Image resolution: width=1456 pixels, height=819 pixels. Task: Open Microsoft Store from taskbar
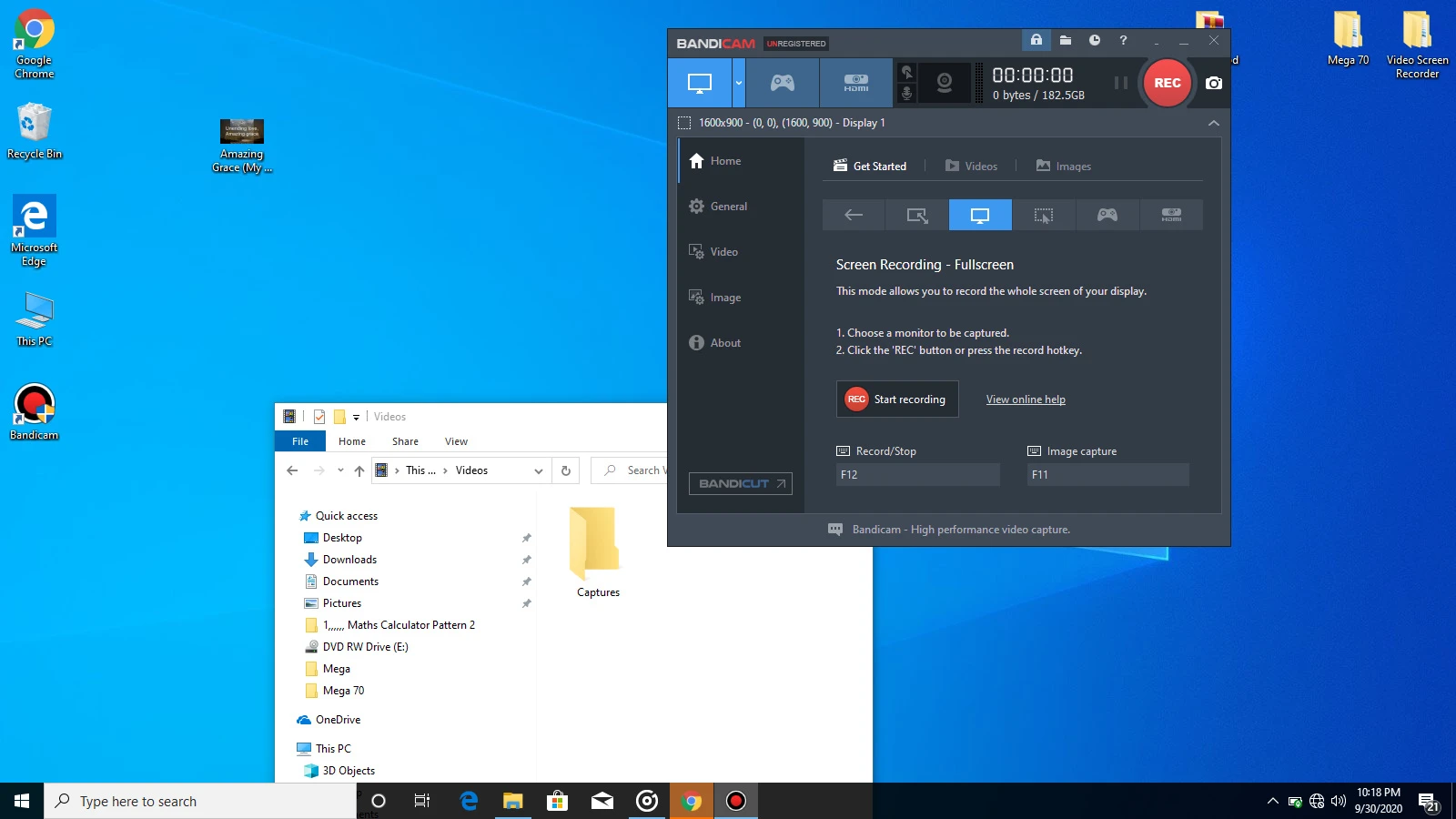point(557,801)
